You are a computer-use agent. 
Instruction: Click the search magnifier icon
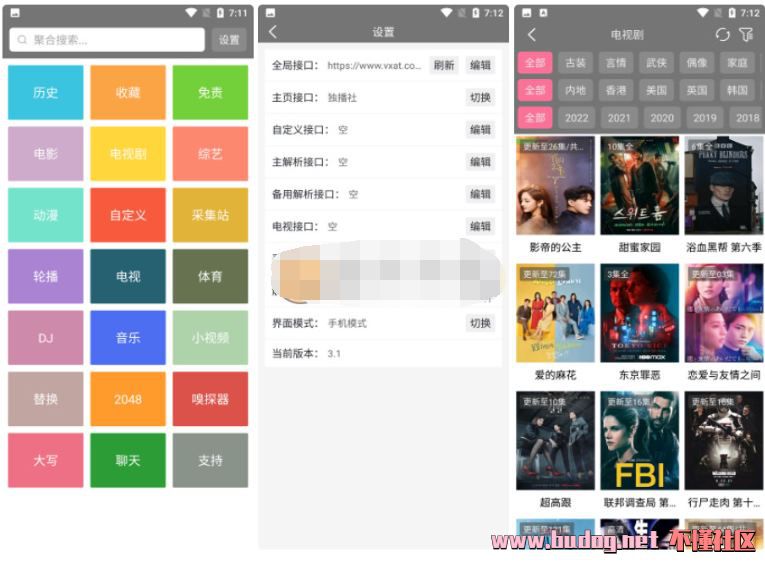[22, 40]
